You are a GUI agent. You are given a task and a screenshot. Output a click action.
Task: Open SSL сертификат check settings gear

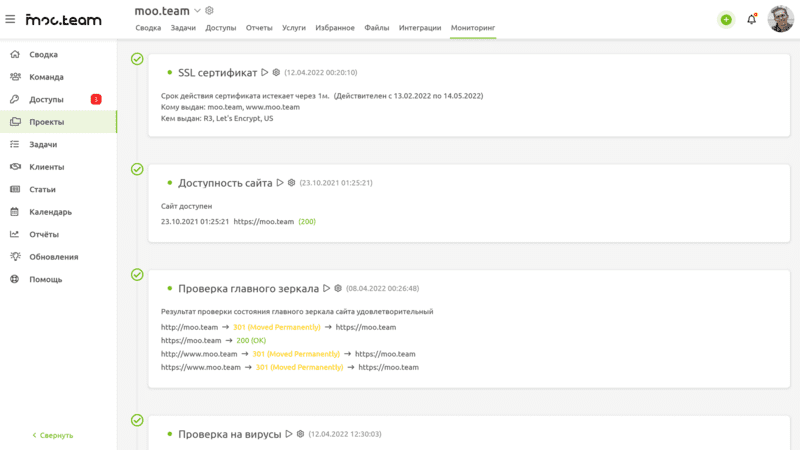point(276,72)
